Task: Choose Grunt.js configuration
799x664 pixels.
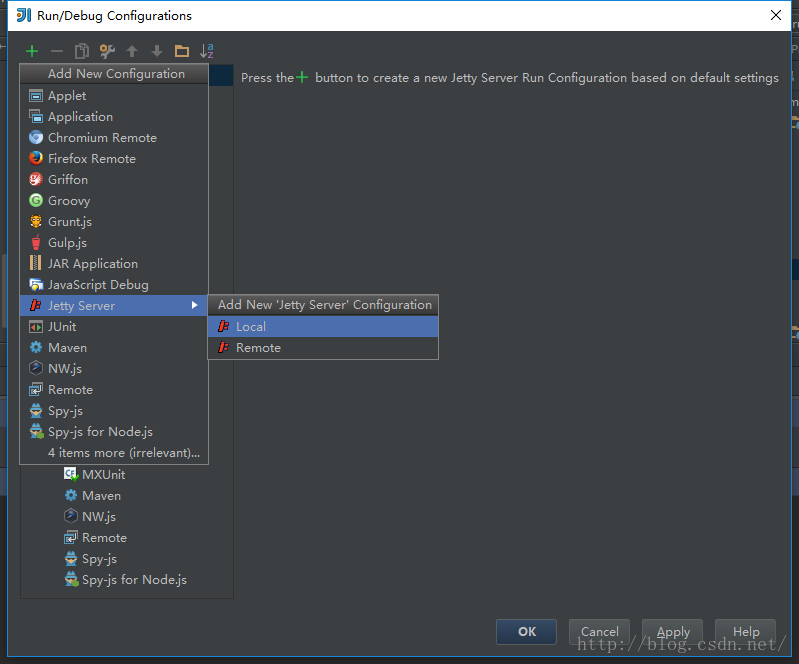Action: point(114,222)
